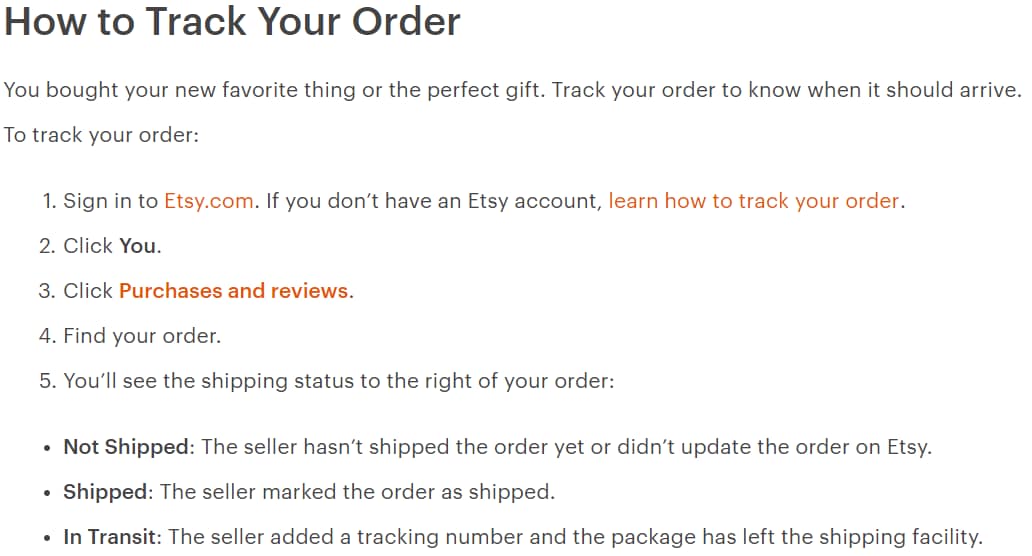Click the 'You bought your new favorite thing' paragraph
The width and height of the screenshot is (1032, 556).
point(512,89)
